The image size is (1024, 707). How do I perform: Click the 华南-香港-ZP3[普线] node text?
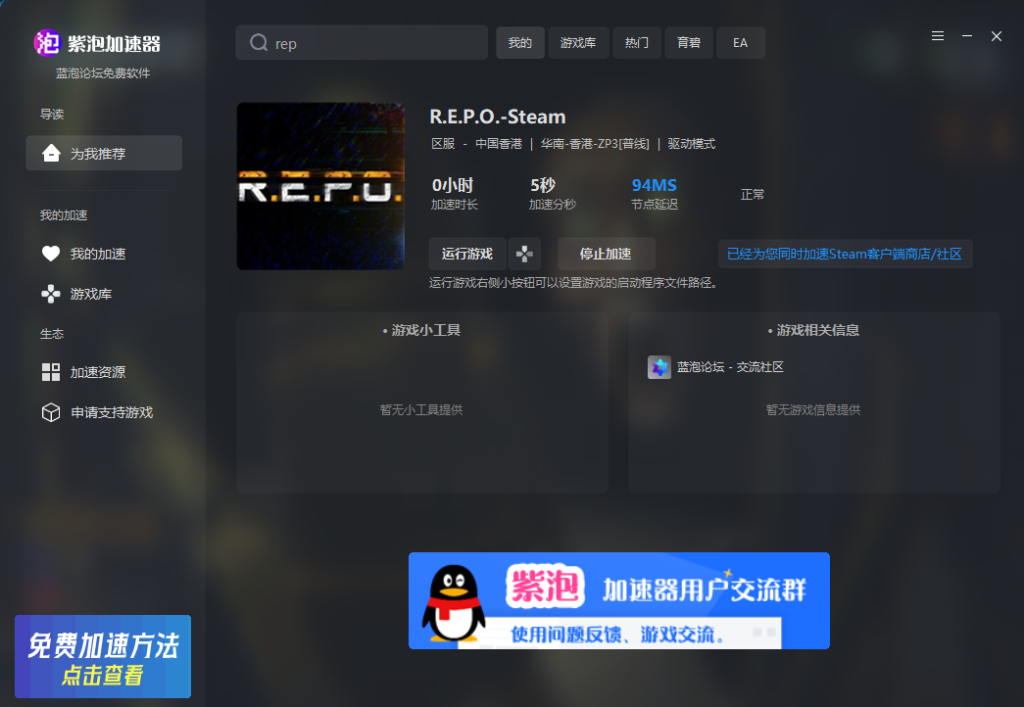[x=594, y=144]
